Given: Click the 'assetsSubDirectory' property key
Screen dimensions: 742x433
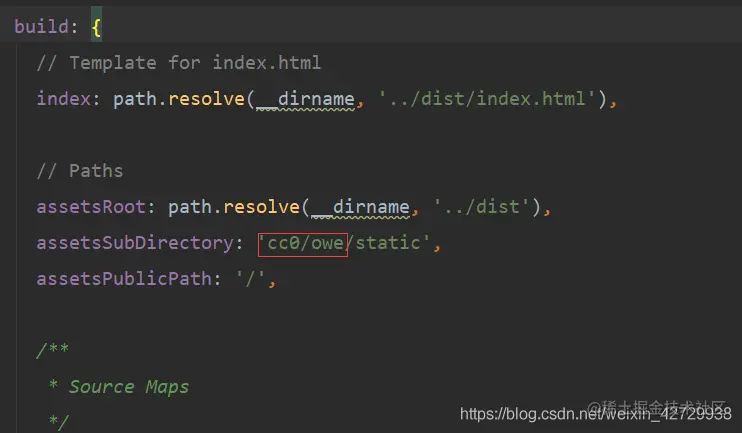Looking at the screenshot, I should click(x=135, y=243).
